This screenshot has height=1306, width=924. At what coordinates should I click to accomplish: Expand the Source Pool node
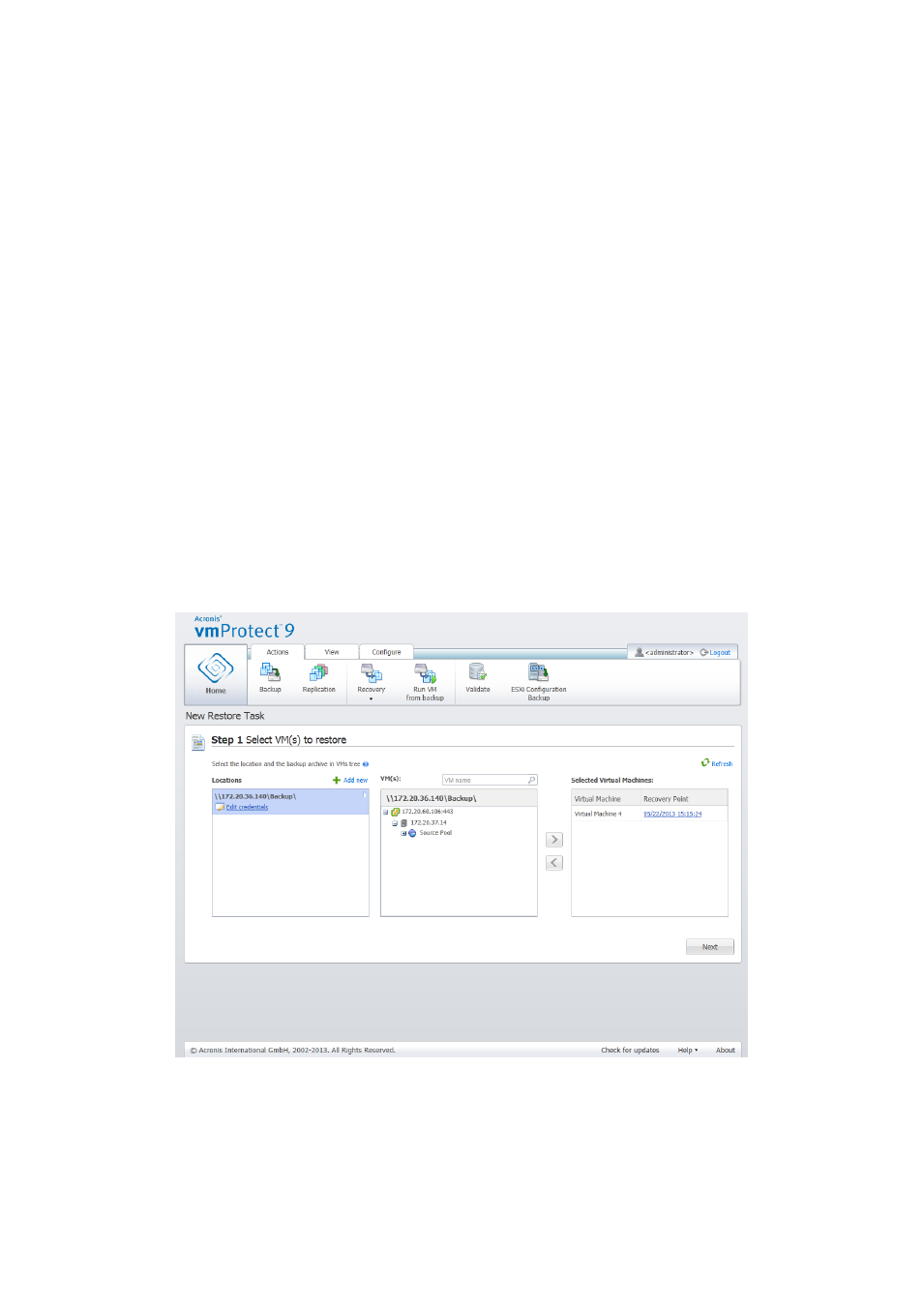(403, 833)
